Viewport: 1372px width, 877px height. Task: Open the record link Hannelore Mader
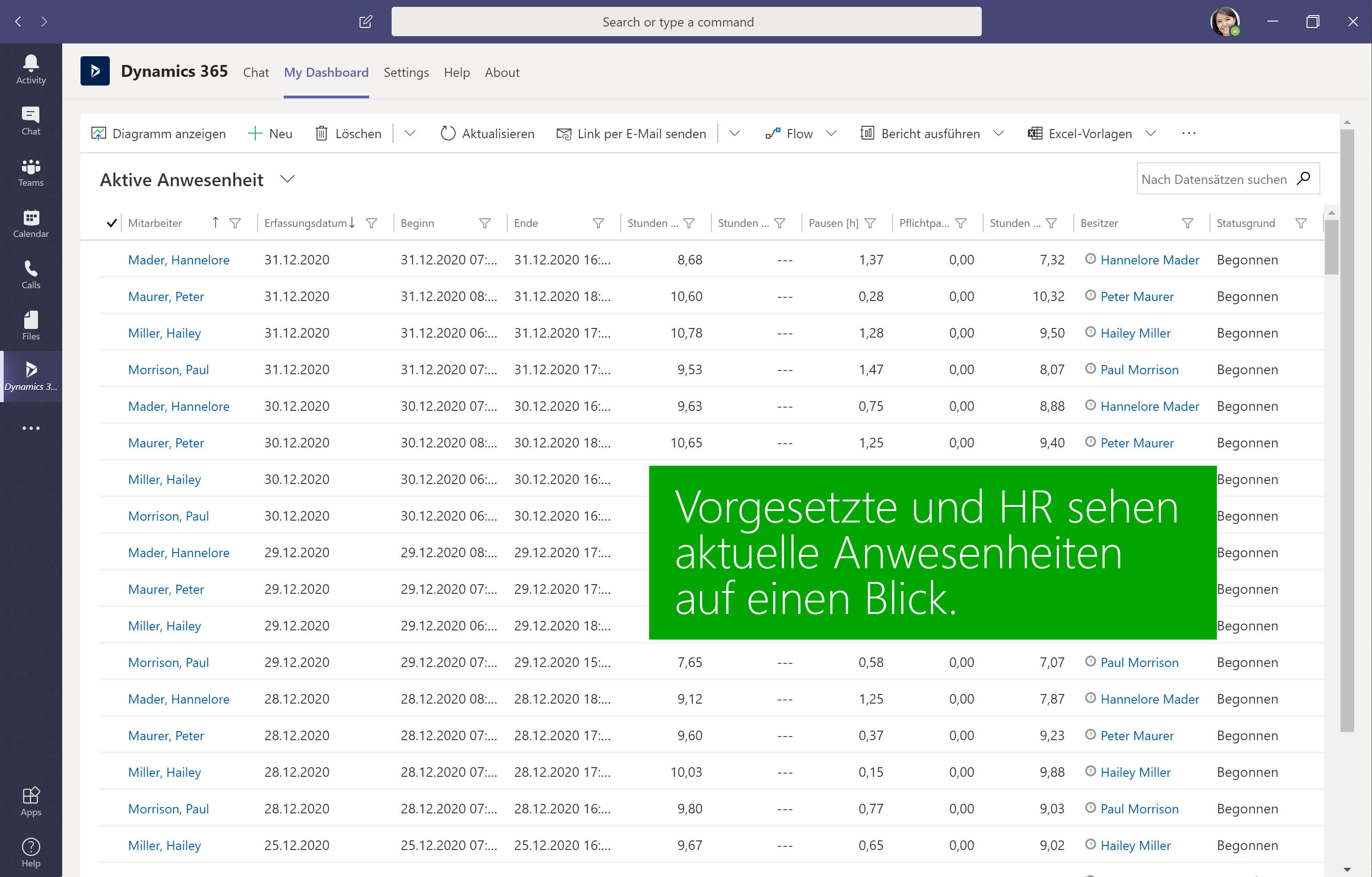pyautogui.click(x=1150, y=259)
